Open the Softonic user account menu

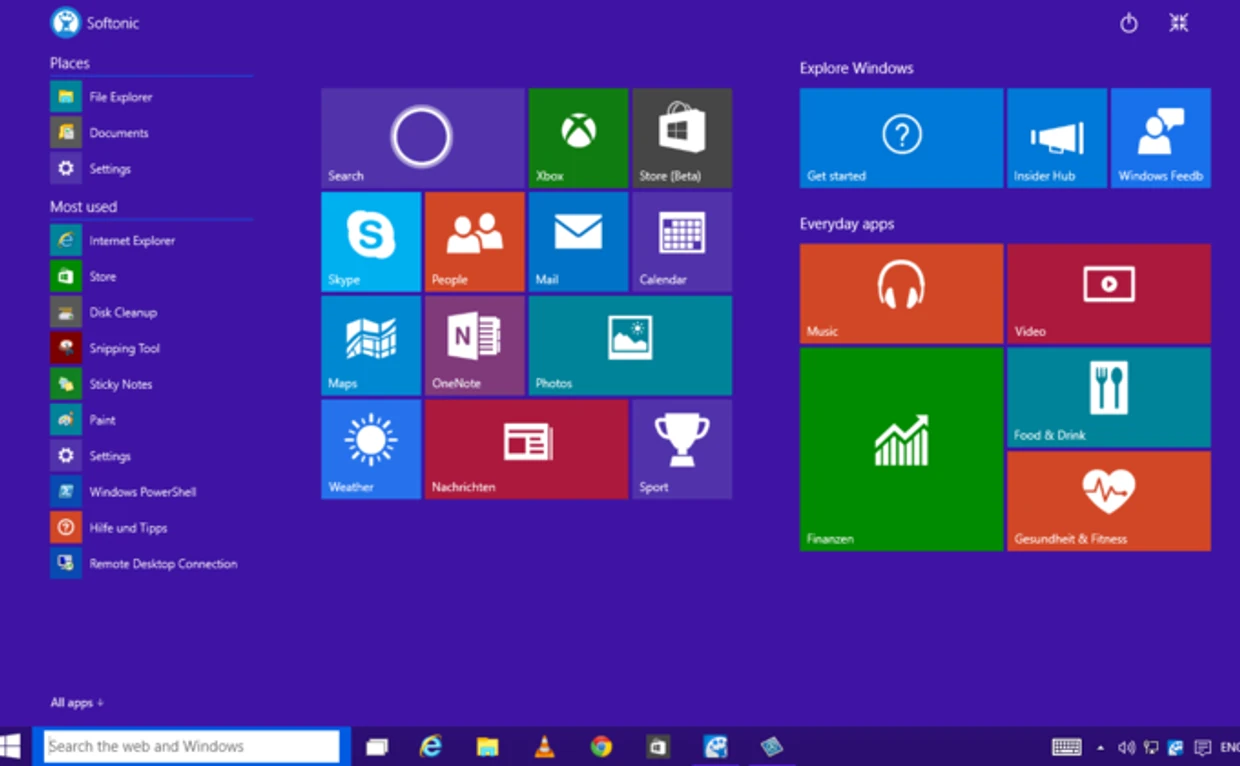click(95, 22)
